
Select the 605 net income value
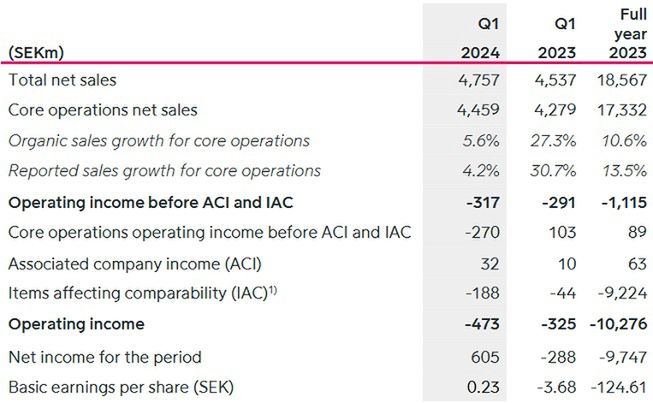coord(485,356)
